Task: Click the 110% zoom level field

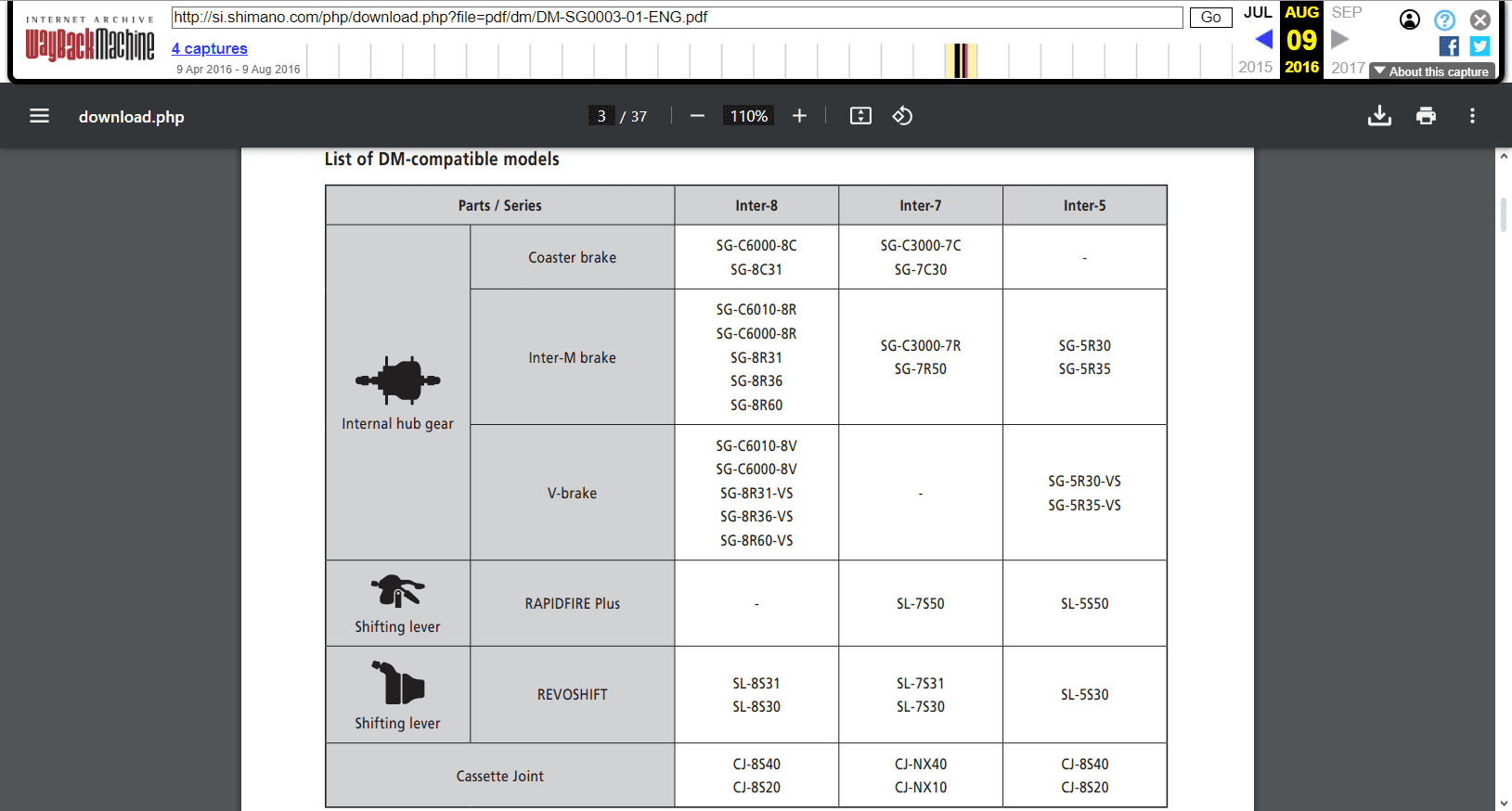Action: 749,116
